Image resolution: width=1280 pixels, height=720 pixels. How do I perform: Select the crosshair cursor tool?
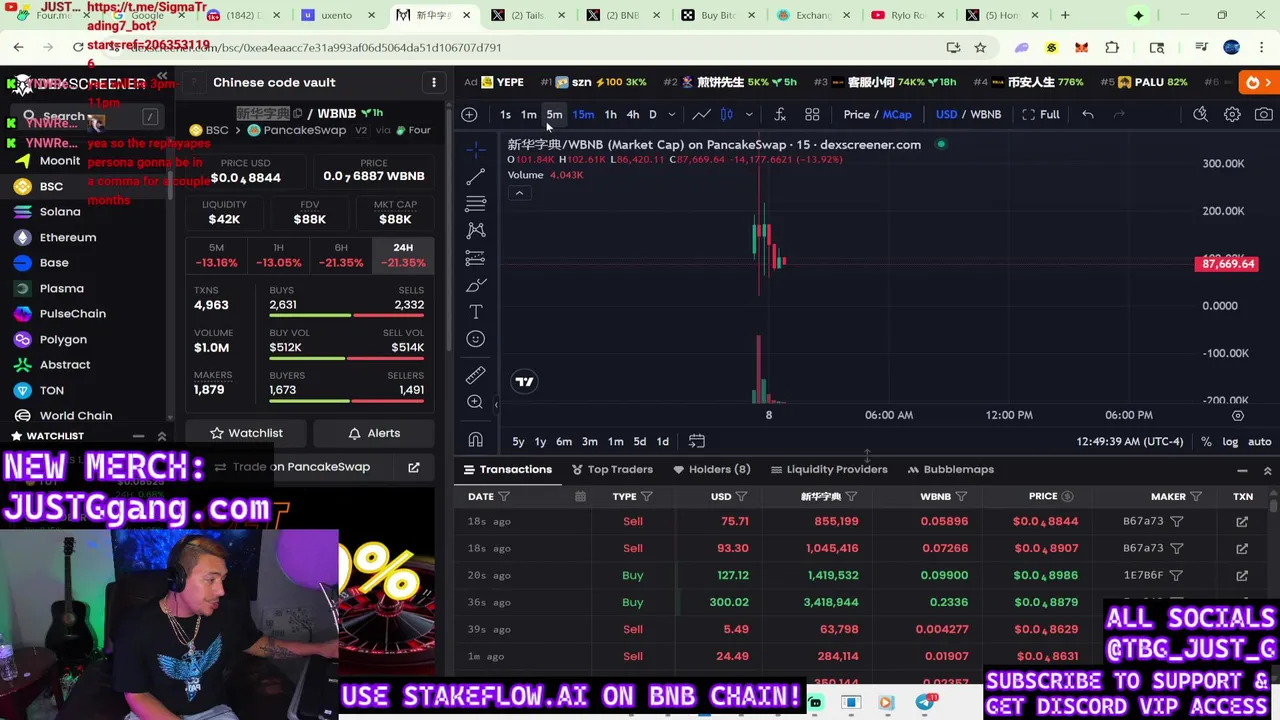click(476, 149)
